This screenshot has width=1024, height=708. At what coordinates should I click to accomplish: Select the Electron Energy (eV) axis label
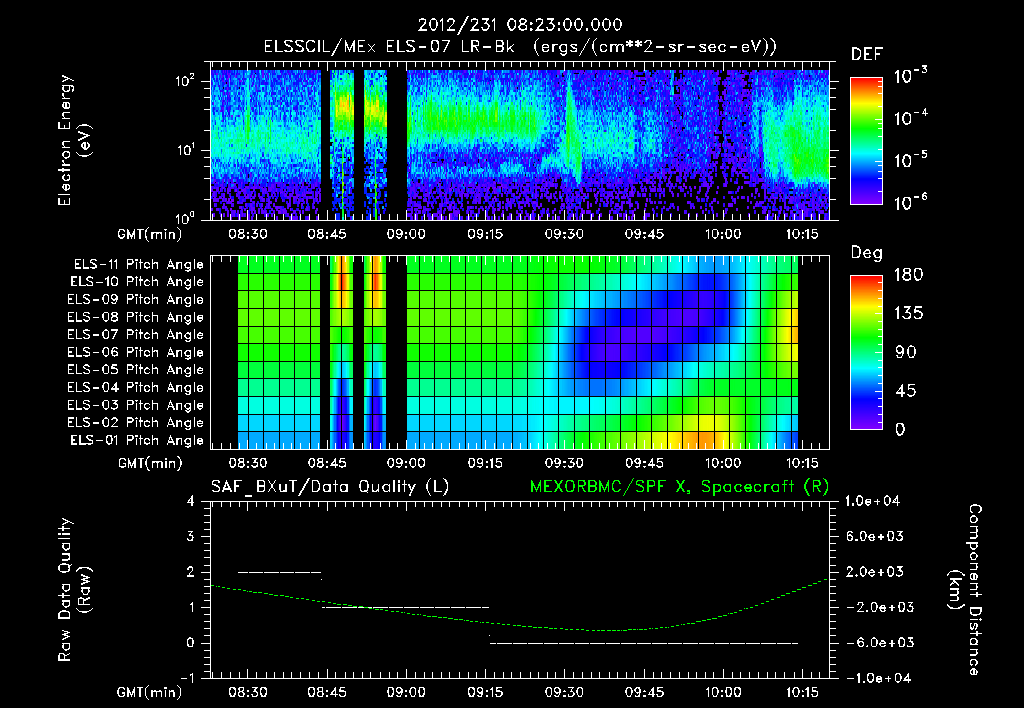click(x=74, y=140)
